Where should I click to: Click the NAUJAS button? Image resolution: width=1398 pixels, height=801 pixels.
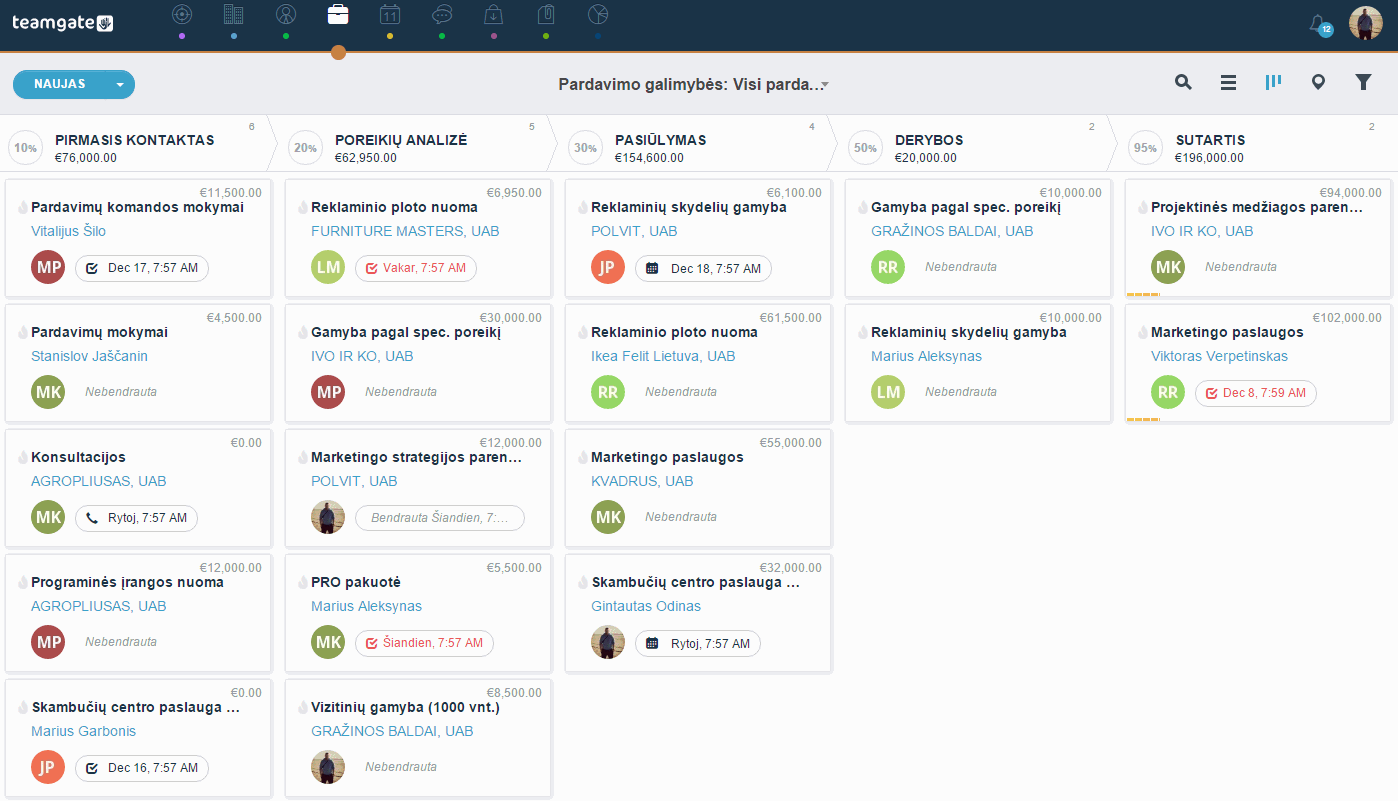pos(60,85)
